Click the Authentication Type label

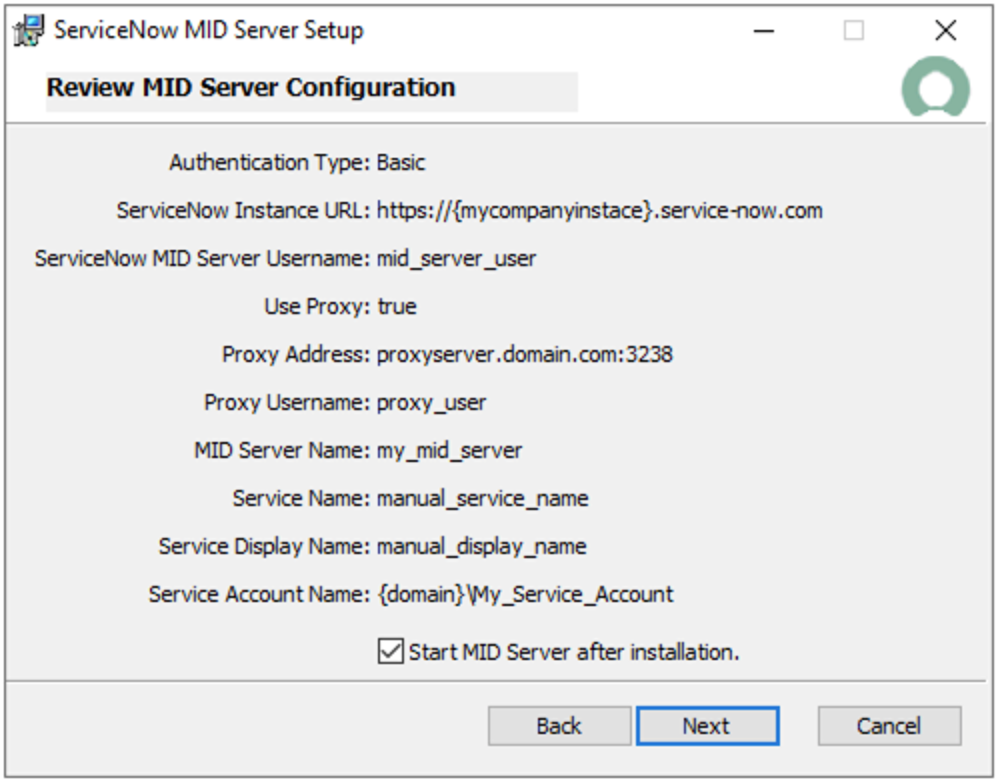pos(269,163)
